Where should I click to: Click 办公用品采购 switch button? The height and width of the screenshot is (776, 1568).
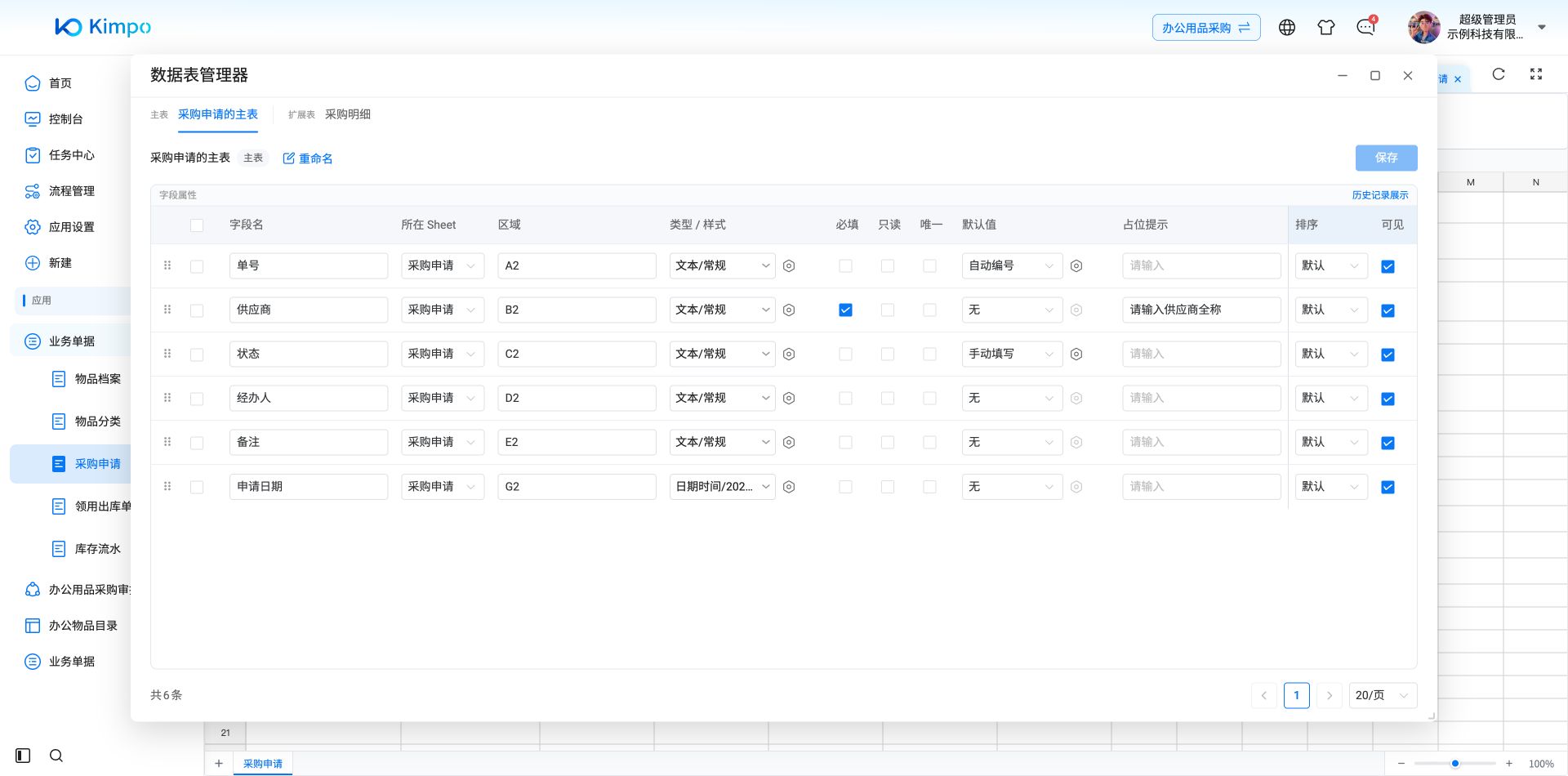[x=1206, y=28]
